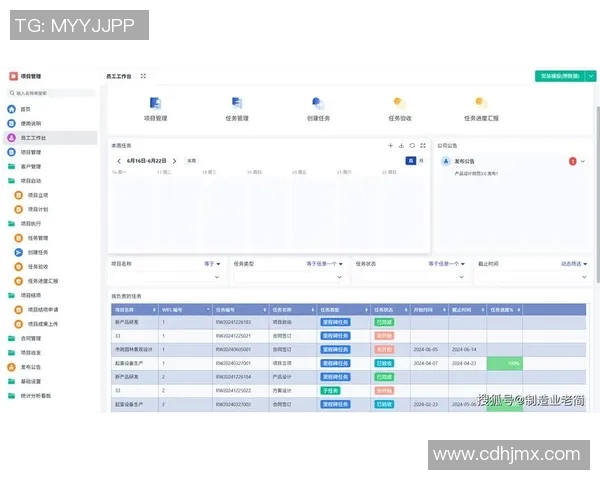
Task: Click 未开始 status badge in RW20241225021 row
Action: [x=384, y=336]
